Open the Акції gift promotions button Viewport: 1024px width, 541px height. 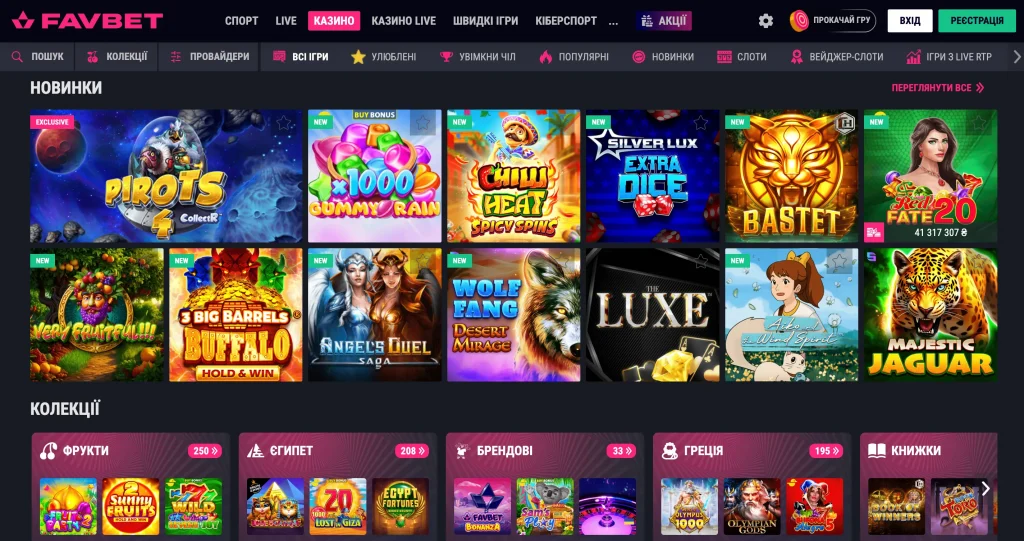(x=664, y=21)
